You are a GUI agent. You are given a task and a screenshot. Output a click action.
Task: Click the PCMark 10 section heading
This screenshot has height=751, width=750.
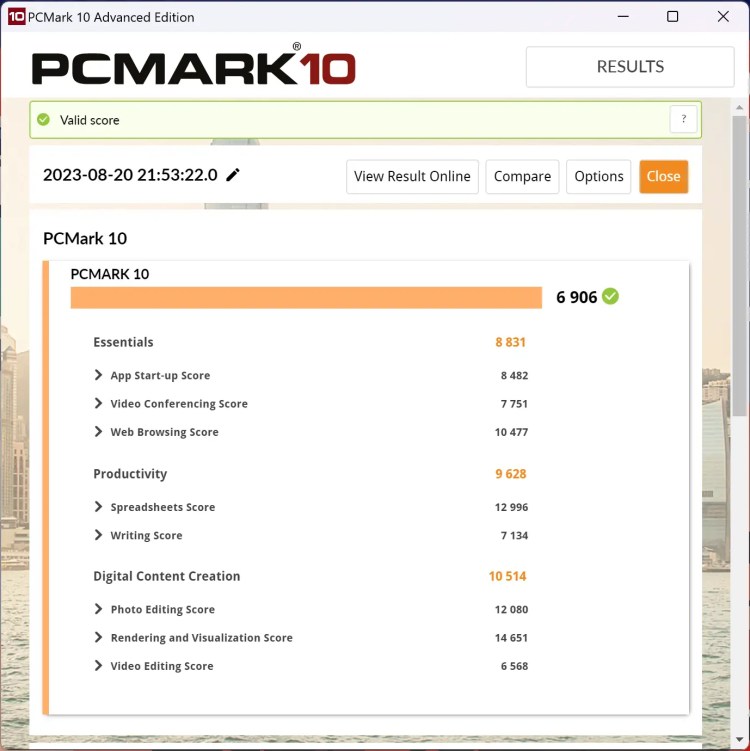pos(85,239)
